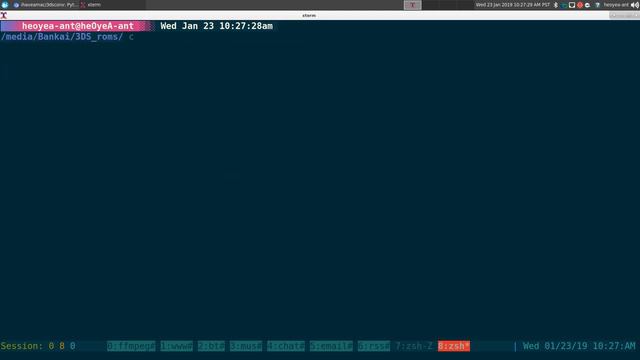
Task: Click the heoyea-ant@heOyeA-ant prompt segment
Action: pos(78,26)
